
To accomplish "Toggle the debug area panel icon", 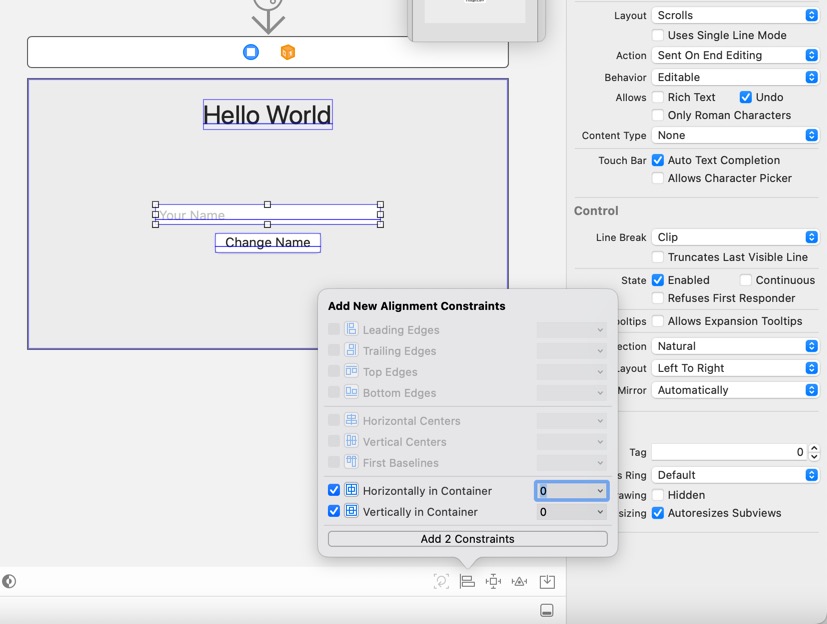I will pos(547,610).
